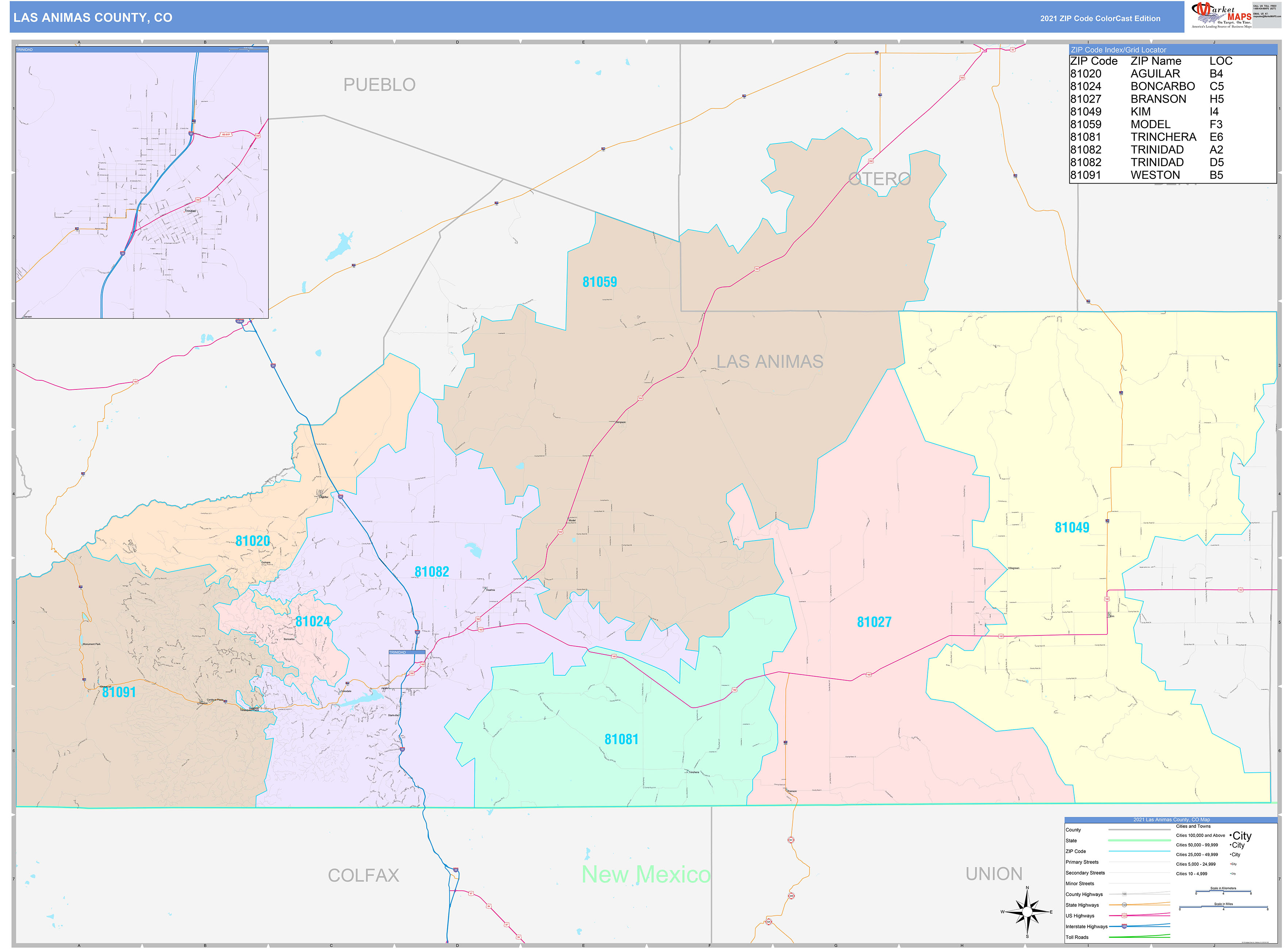This screenshot has height=949, width=1288.
Task: Select the BRANSON row in ZIP Code Index
Action: click(1158, 99)
